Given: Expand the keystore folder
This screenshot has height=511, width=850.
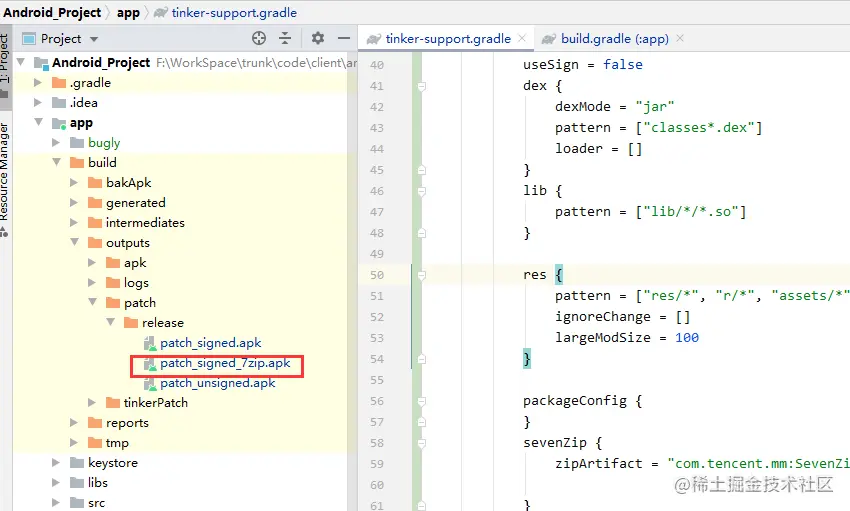Looking at the screenshot, I should (x=56, y=463).
